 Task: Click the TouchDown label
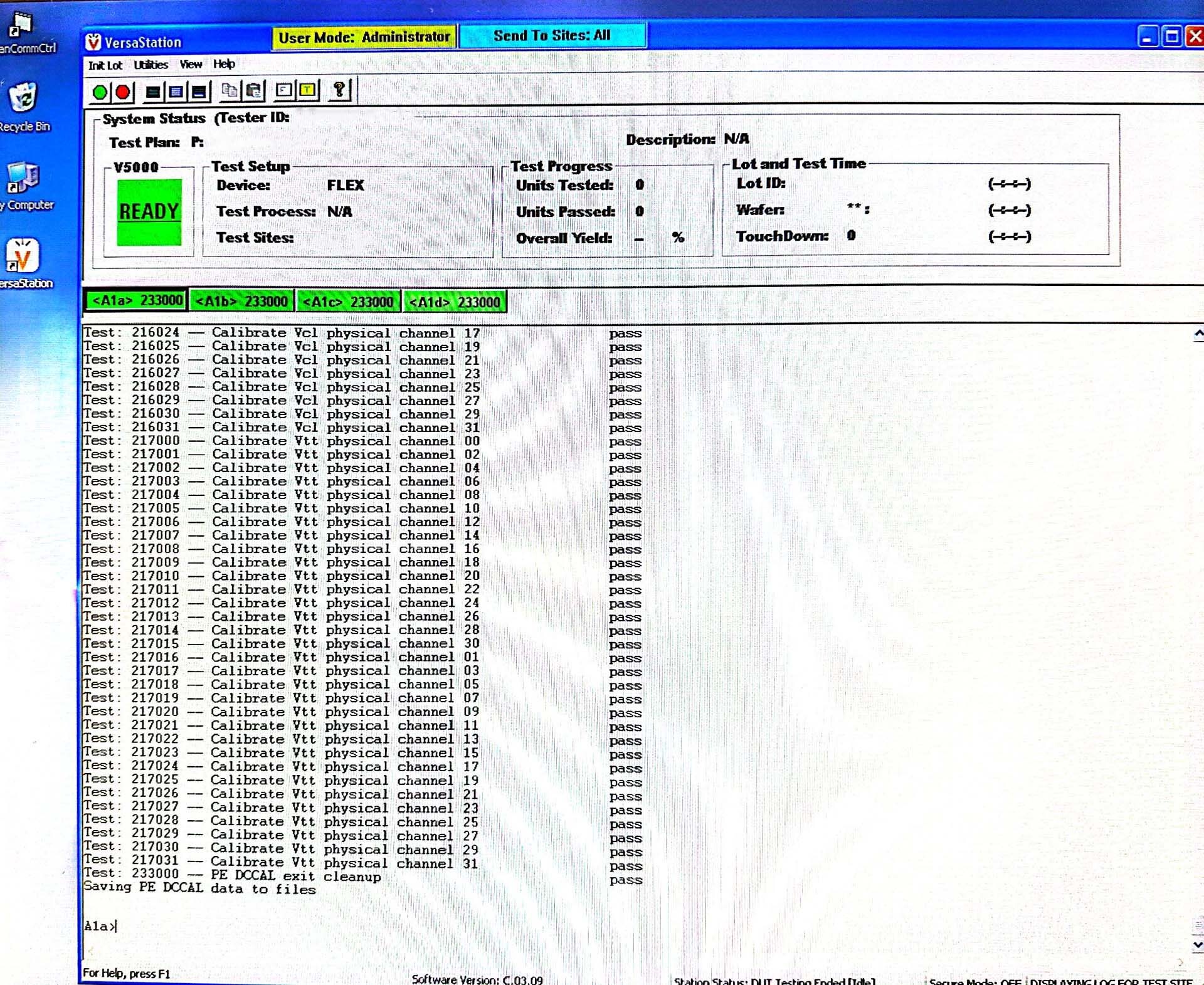[782, 236]
